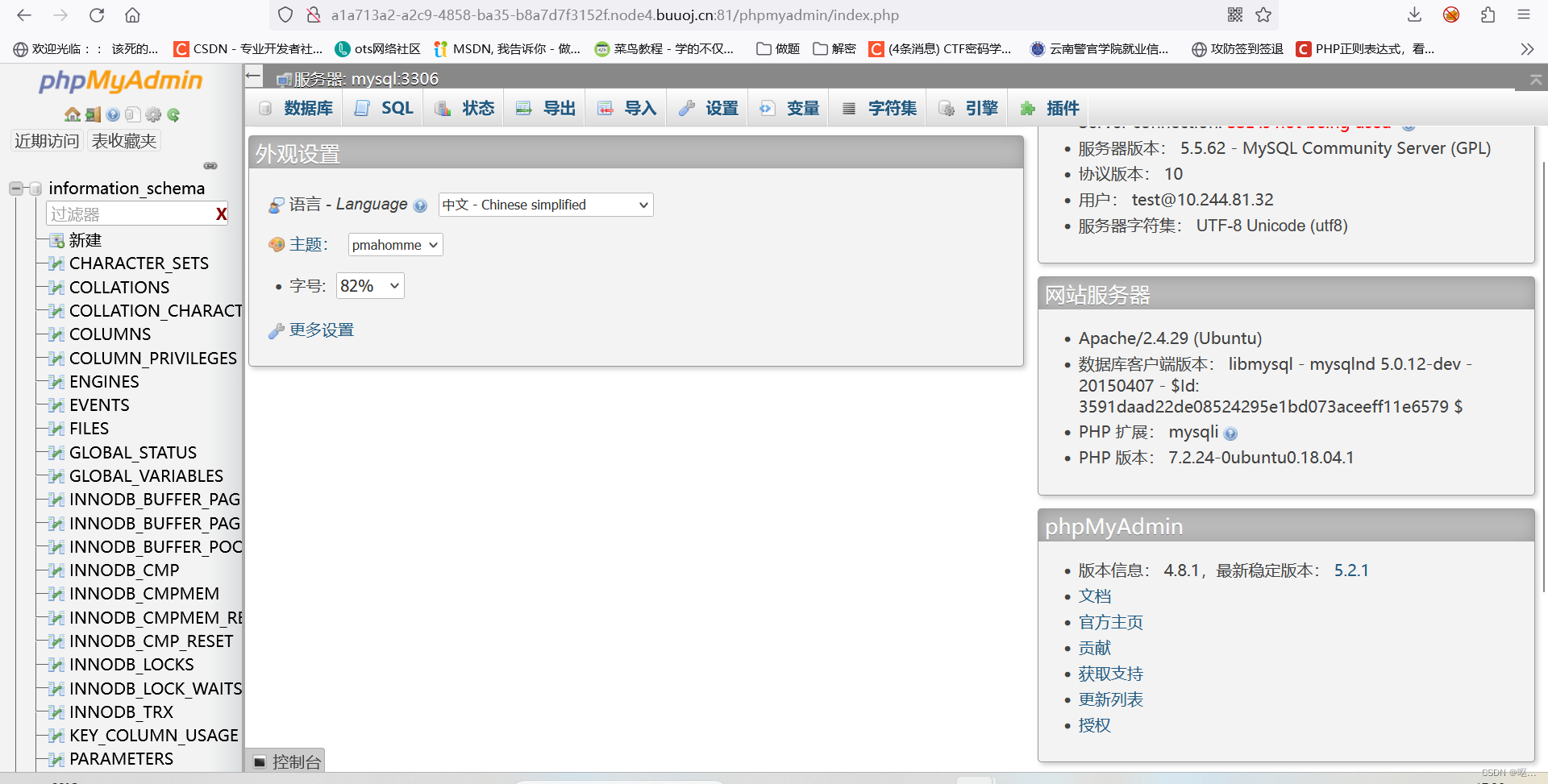Open the theme dropdown showing pmahomme
The width and height of the screenshot is (1548, 784).
(395, 245)
